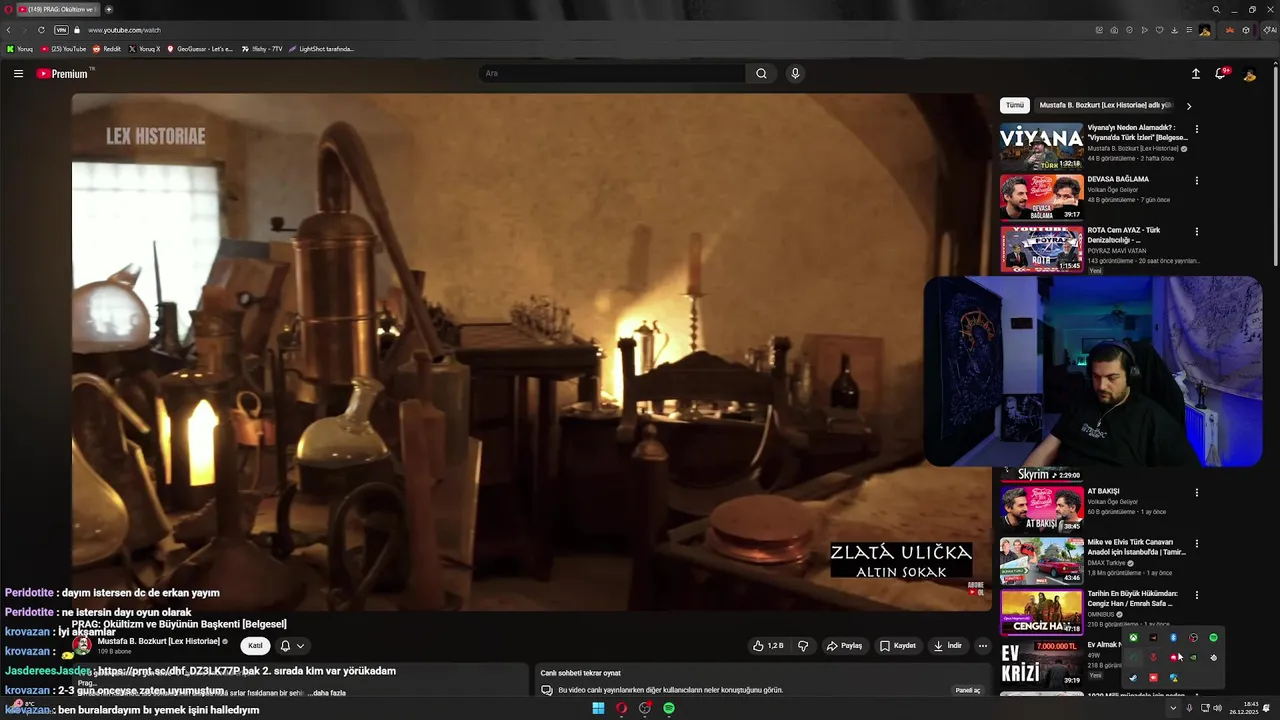Image resolution: width=1280 pixels, height=720 pixels.
Task: Select the Tümü filter chip
Action: pos(1015,105)
